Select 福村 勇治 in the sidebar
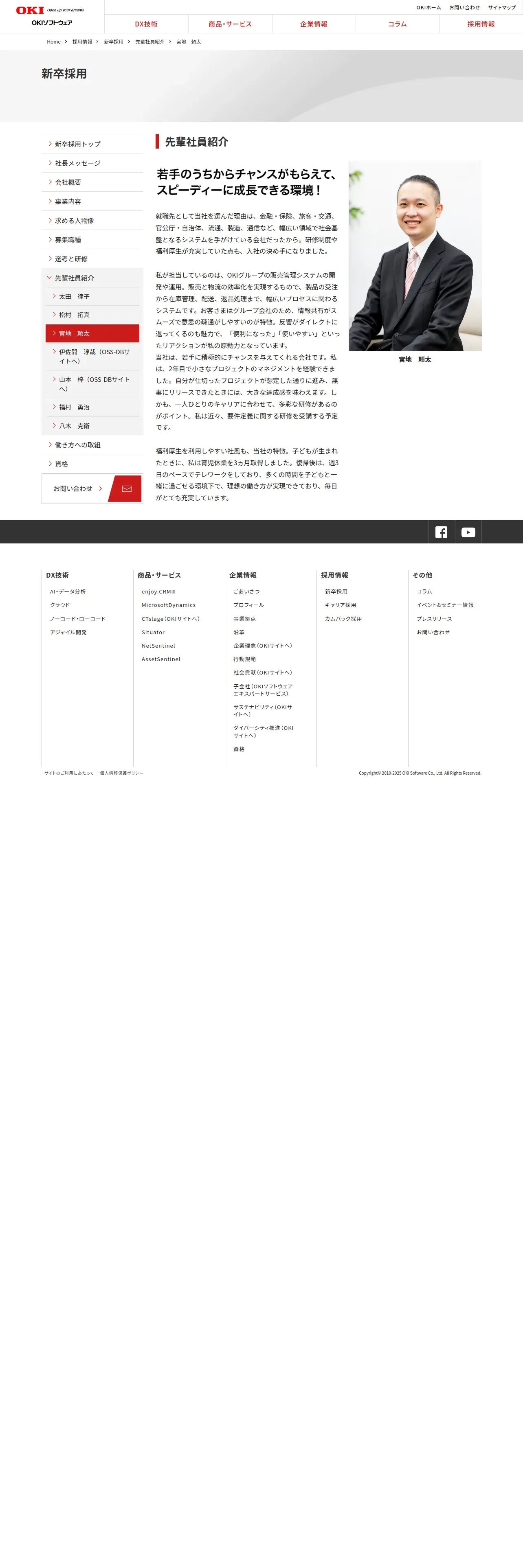The height and width of the screenshot is (1568, 523). click(92, 407)
